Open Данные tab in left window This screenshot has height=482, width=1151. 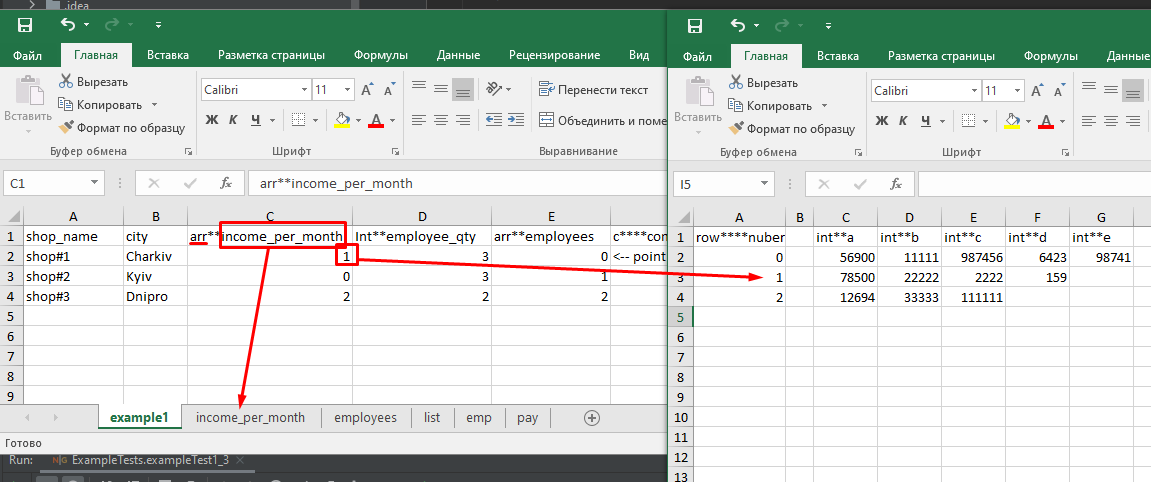(458, 55)
